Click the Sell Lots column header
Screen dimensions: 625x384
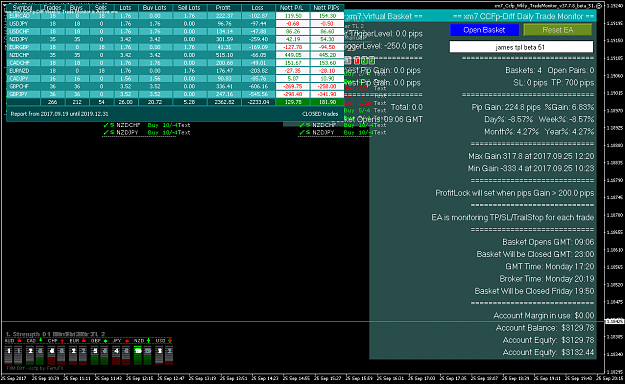(x=189, y=8)
